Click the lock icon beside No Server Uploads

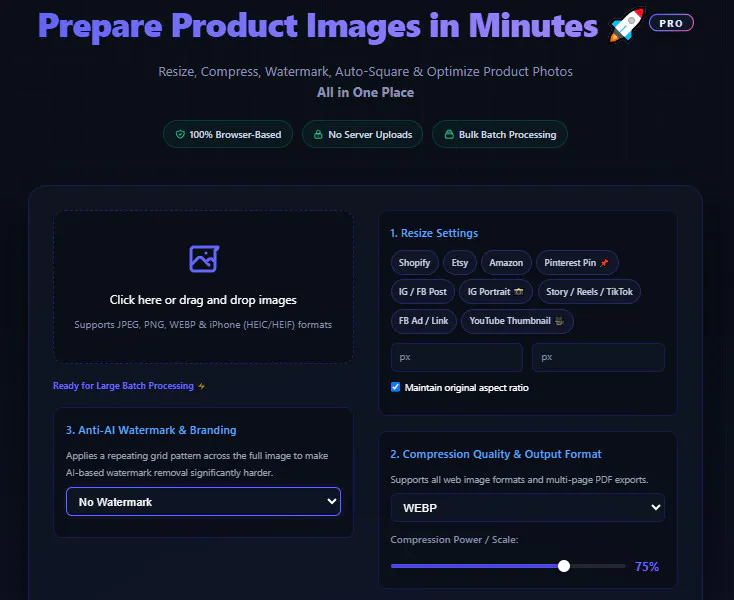[x=318, y=135]
